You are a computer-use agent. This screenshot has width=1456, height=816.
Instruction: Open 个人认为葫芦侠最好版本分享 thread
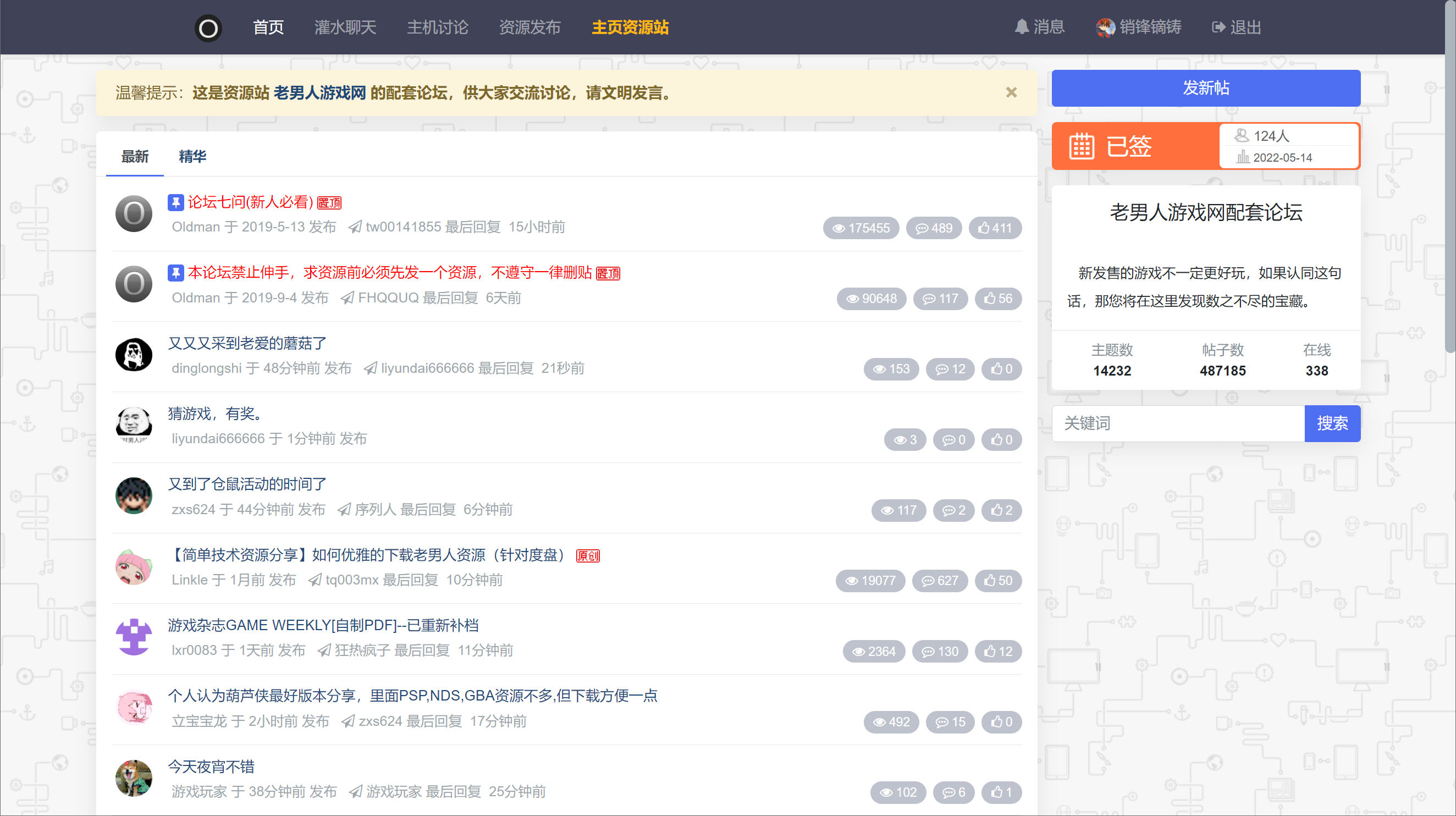pyautogui.click(x=412, y=696)
